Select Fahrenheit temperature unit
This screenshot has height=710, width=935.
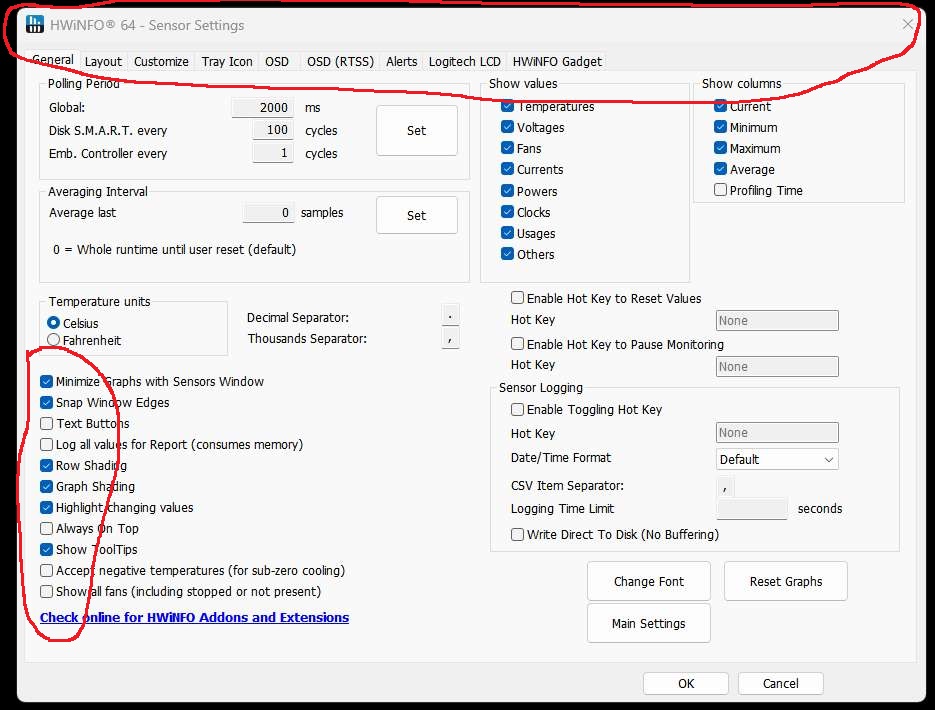click(x=53, y=340)
